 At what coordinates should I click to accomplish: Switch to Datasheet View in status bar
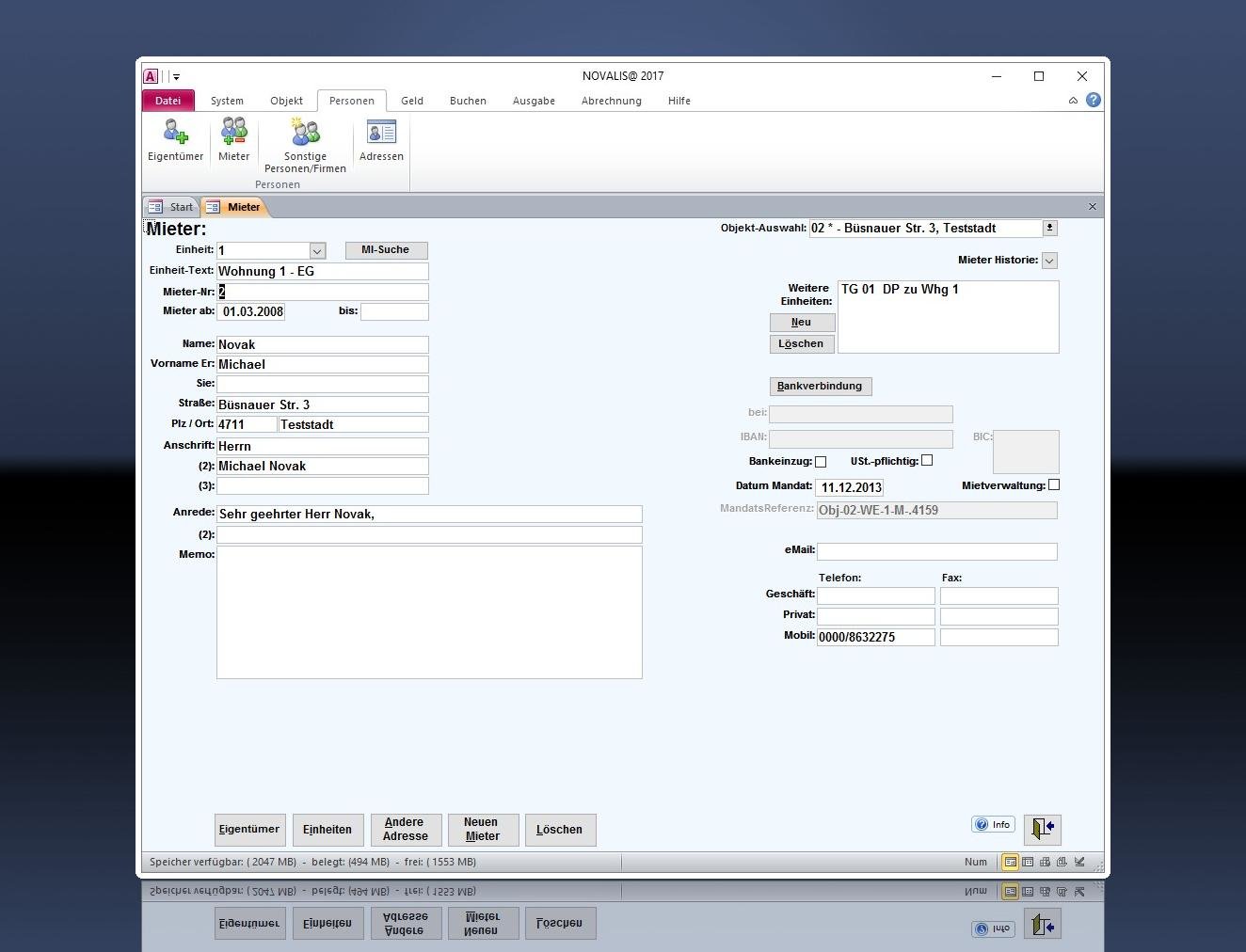click(1028, 862)
